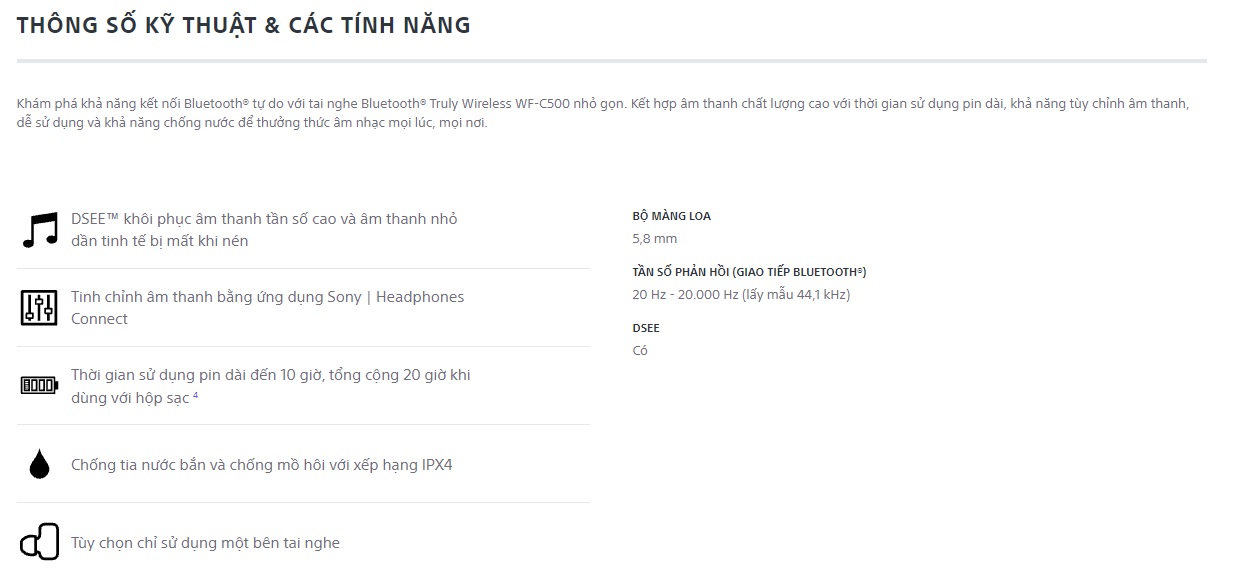Screen dimensions: 1235x580
Task: Click the THÔNG SỐ KỸ THUẬT heading
Action: pyautogui.click(x=243, y=26)
